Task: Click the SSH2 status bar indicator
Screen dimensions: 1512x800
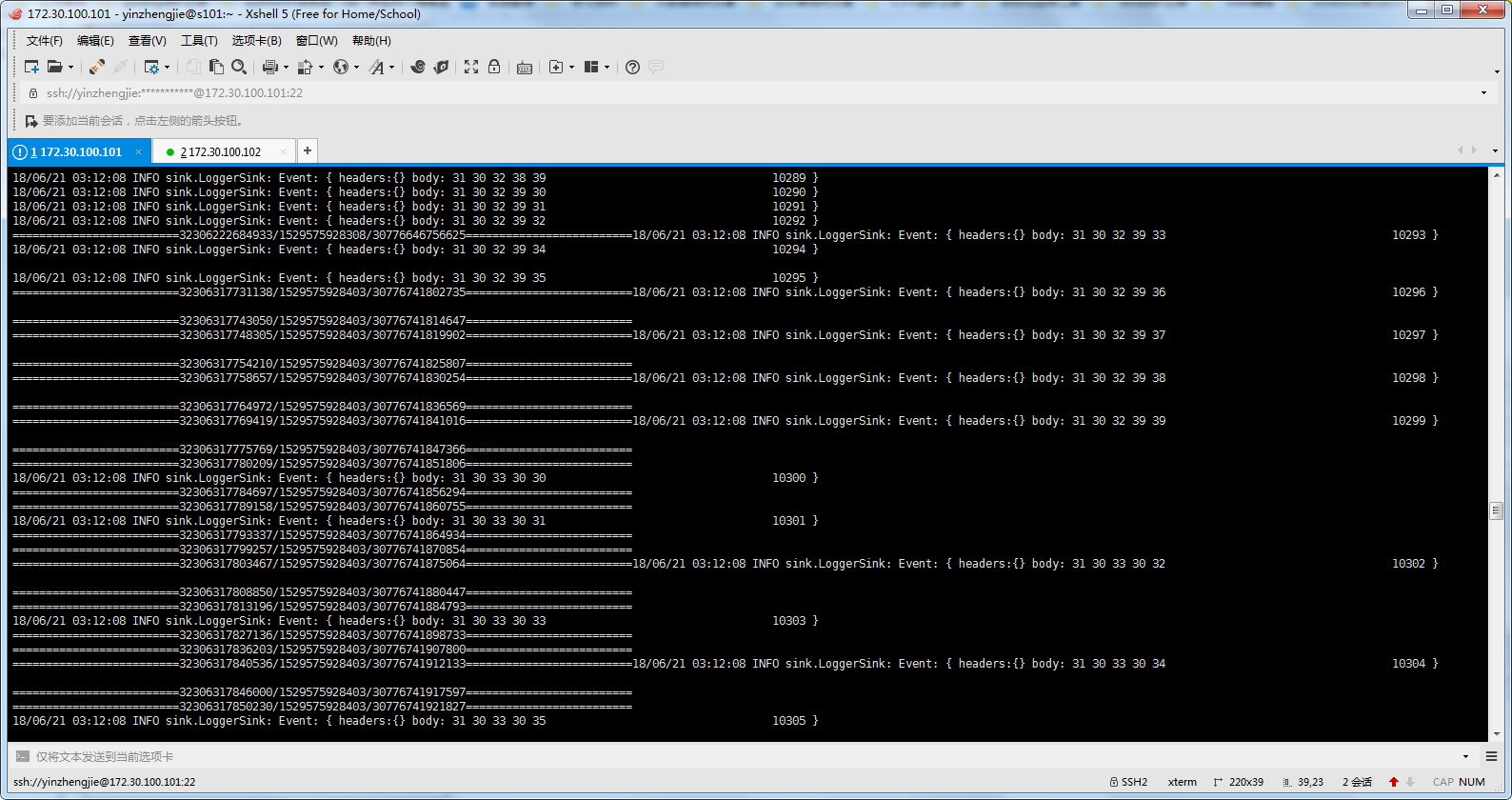Action: 1129,782
